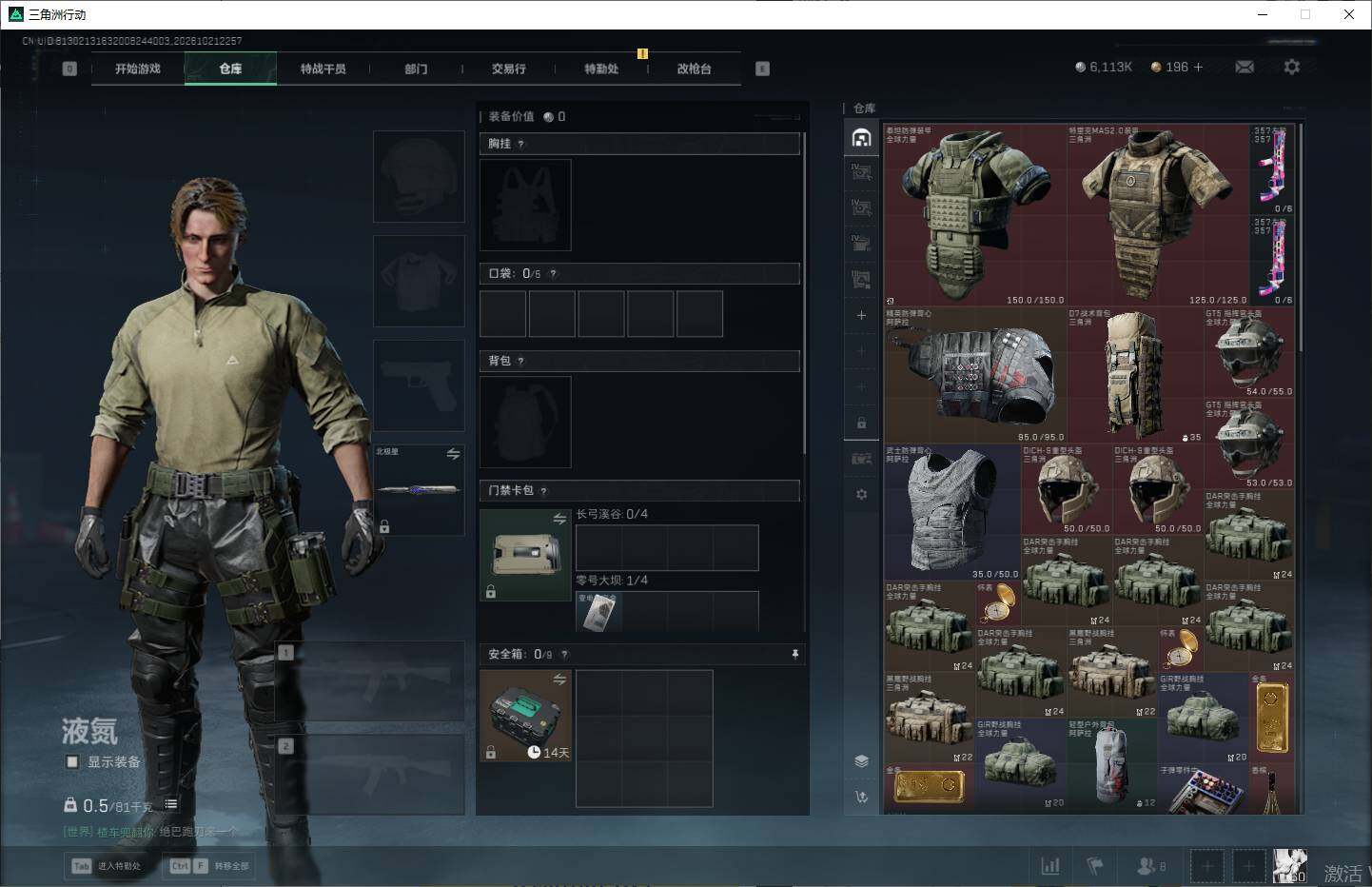The width and height of the screenshot is (1372, 887).
Task: Open the 部门 tab
Action: [x=416, y=69]
